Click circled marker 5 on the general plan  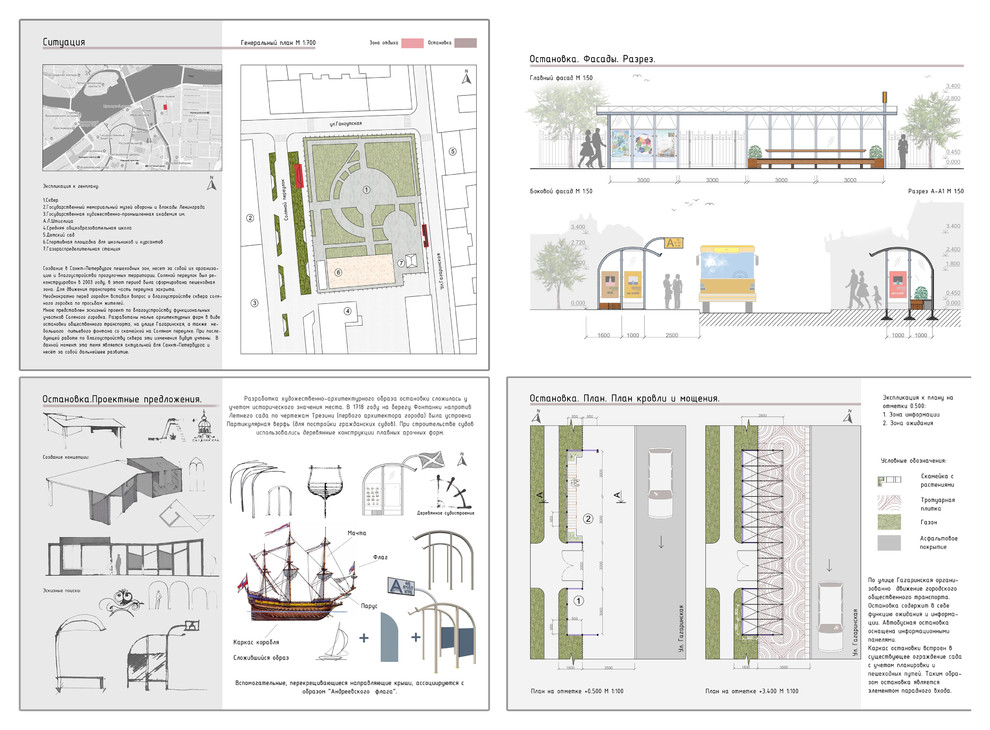point(452,151)
